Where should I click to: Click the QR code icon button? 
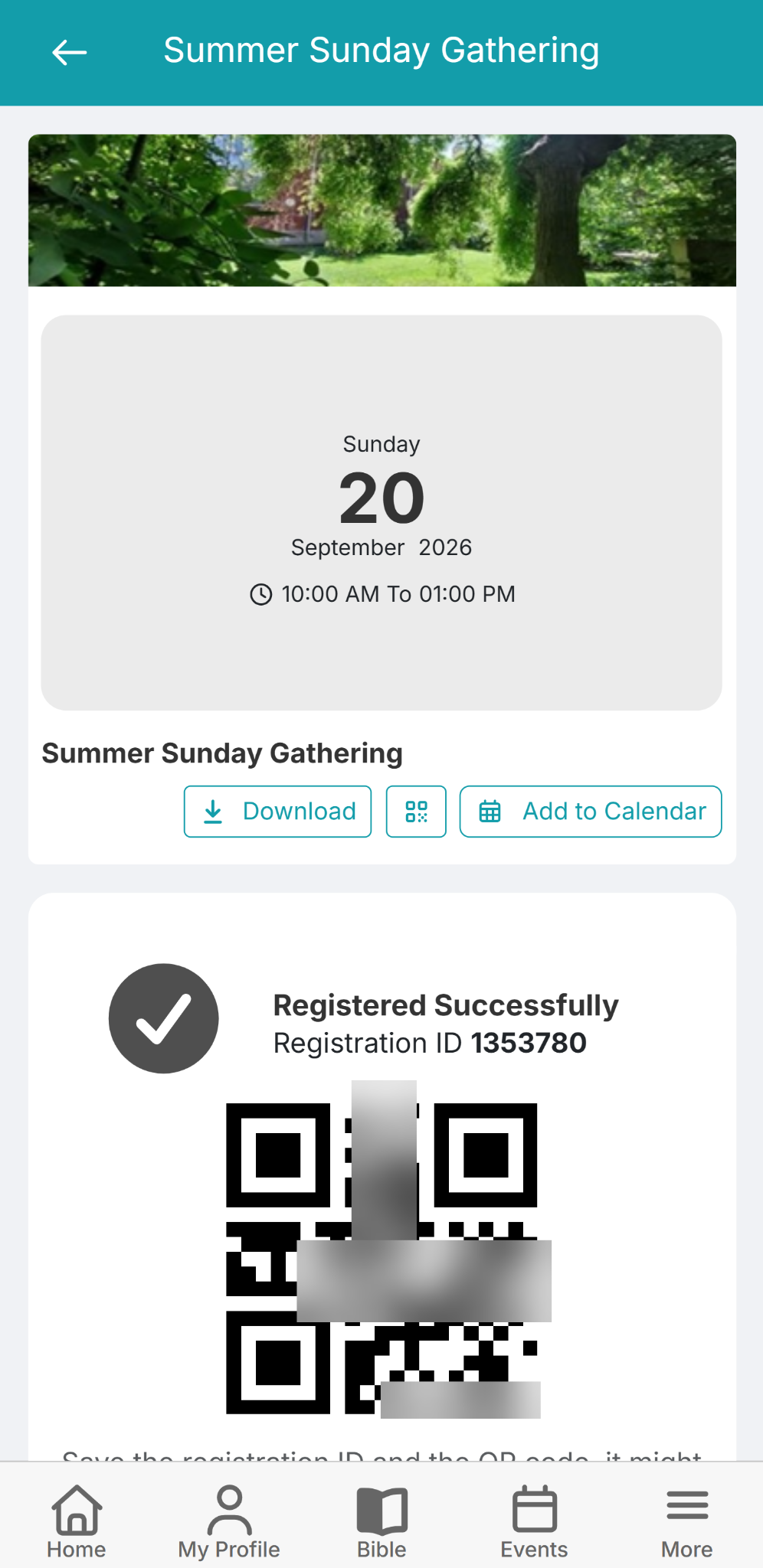416,812
